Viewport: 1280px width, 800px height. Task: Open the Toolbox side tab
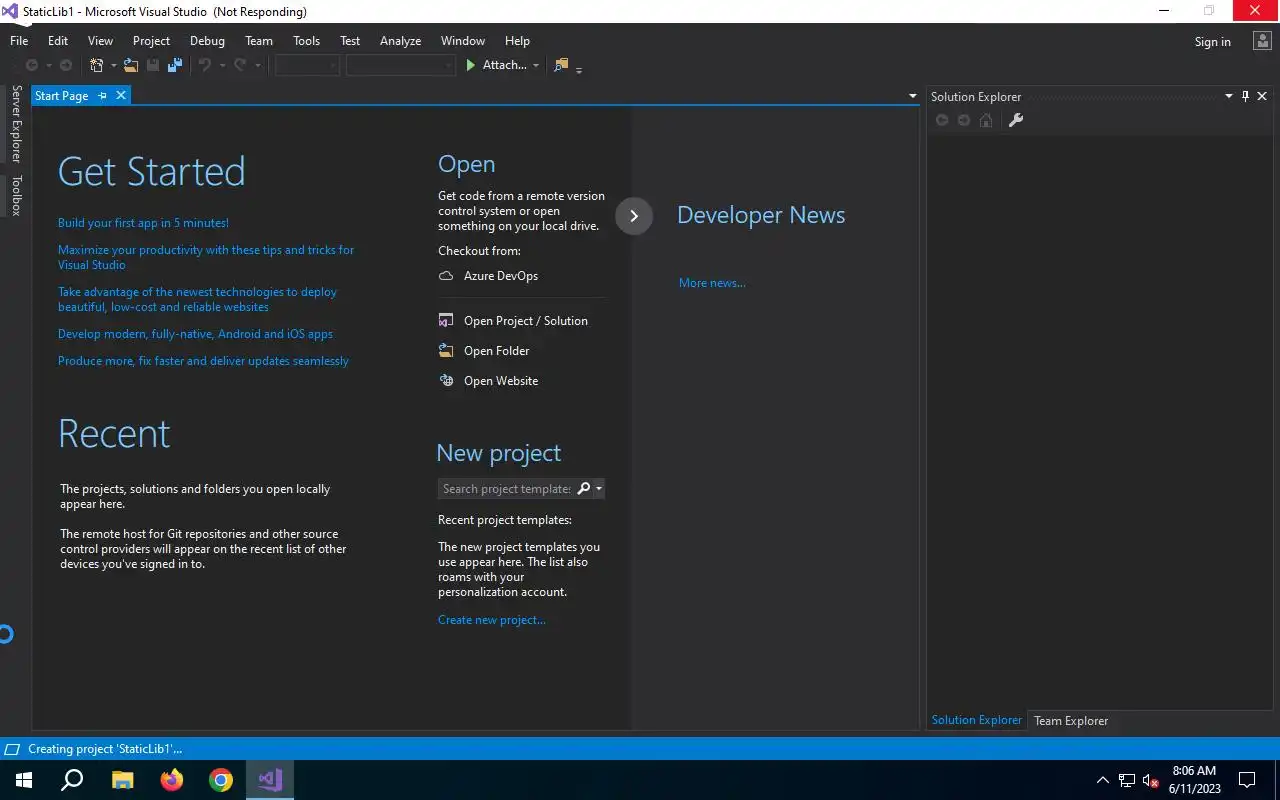[16, 196]
